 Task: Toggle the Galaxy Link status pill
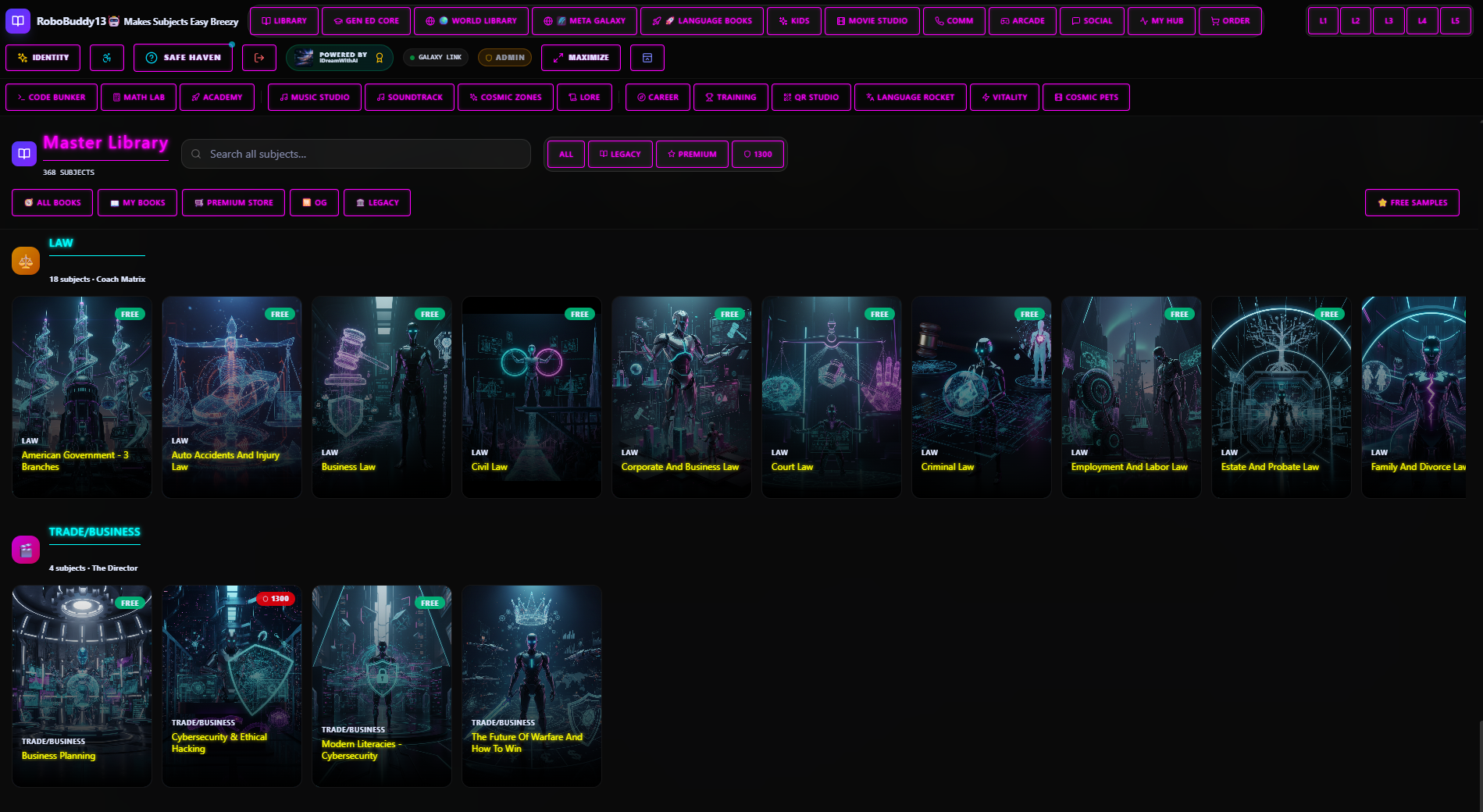437,58
